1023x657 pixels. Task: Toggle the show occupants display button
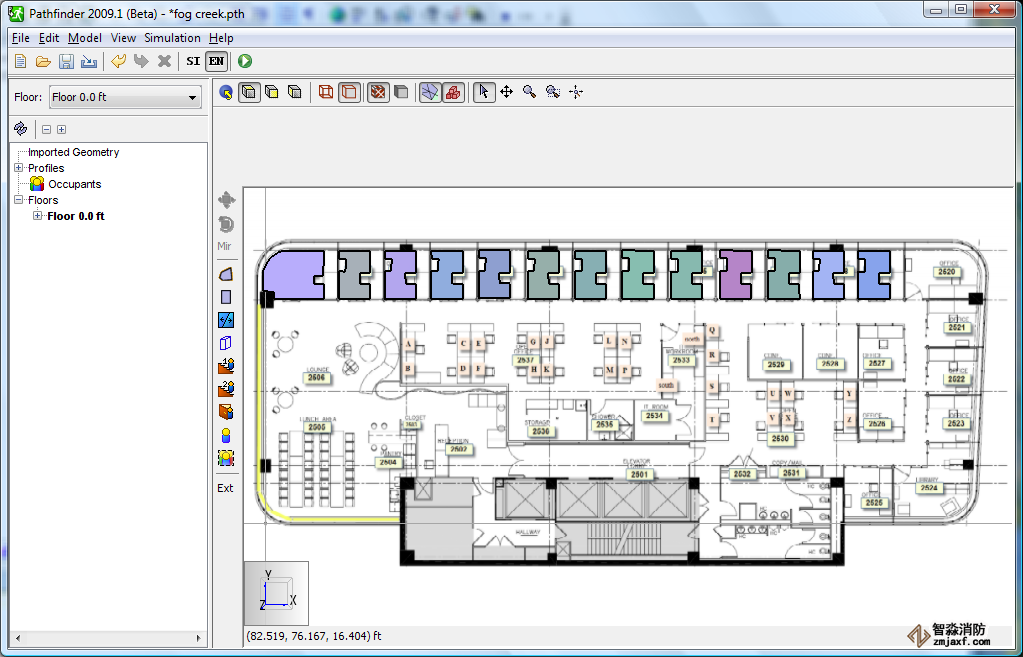point(452,92)
